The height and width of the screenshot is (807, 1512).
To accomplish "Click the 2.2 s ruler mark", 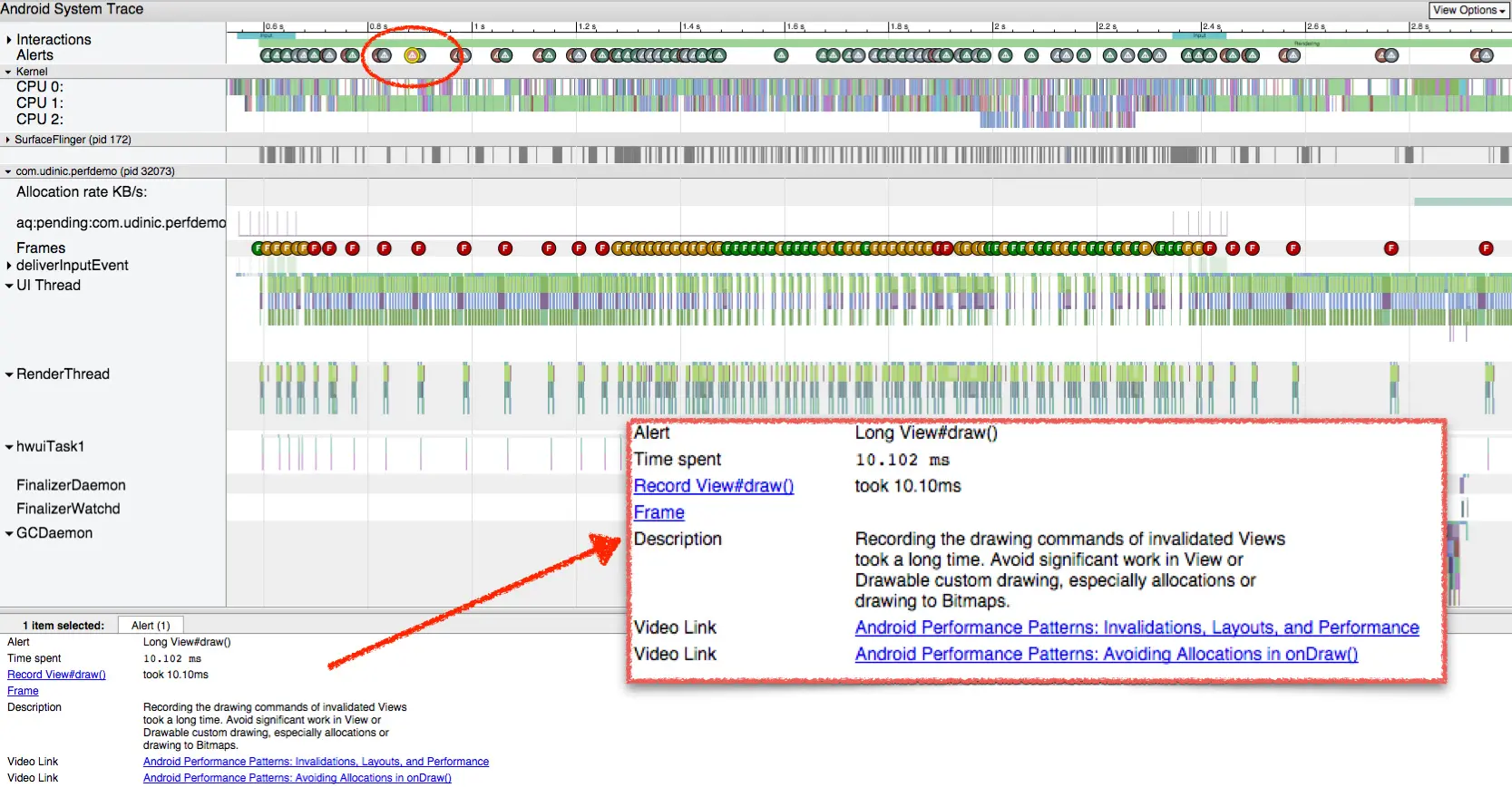I will [1107, 26].
